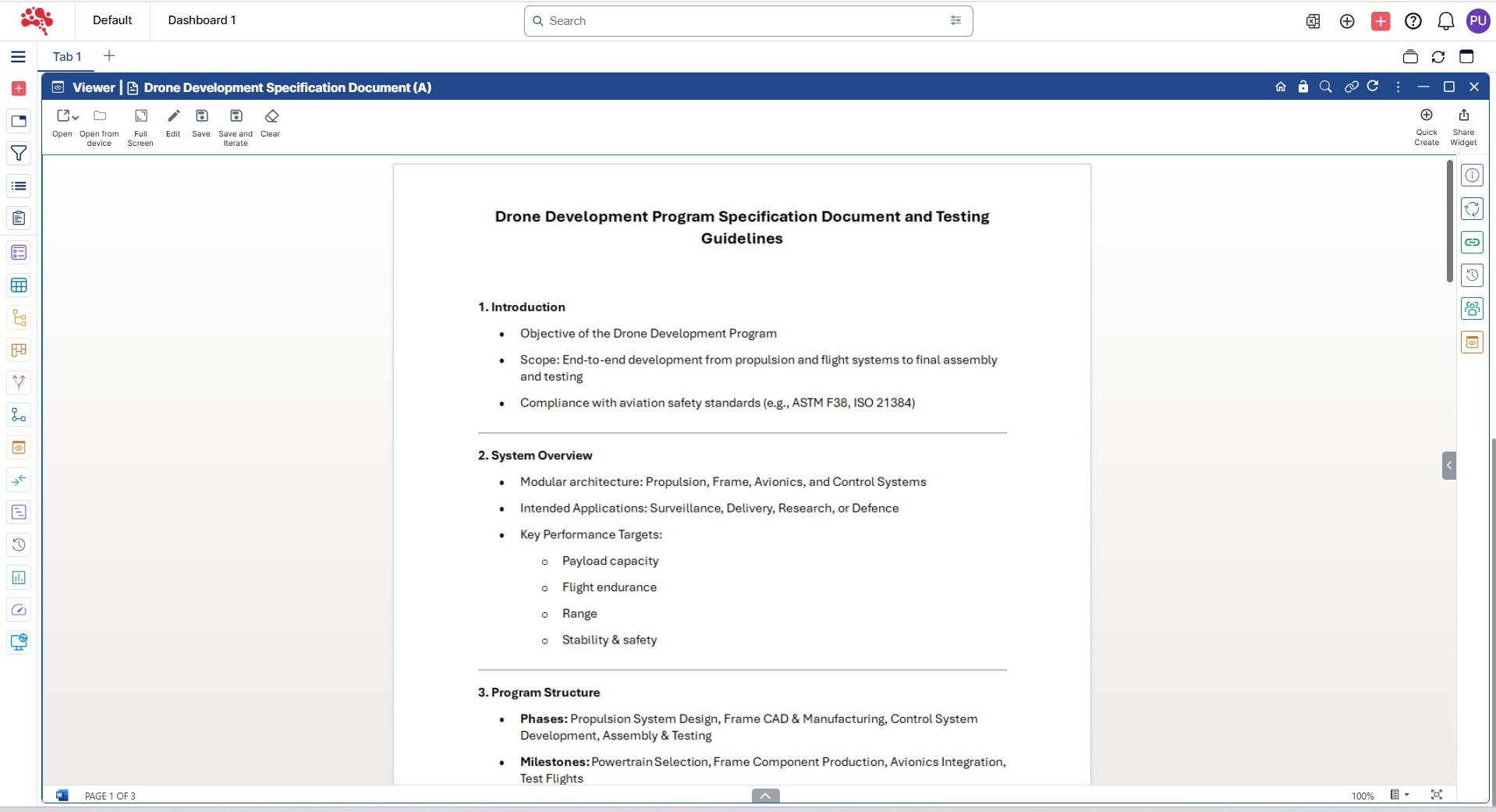The image size is (1496, 812).
Task: Expand the Open dropdown arrow
Action: pyautogui.click(x=76, y=118)
